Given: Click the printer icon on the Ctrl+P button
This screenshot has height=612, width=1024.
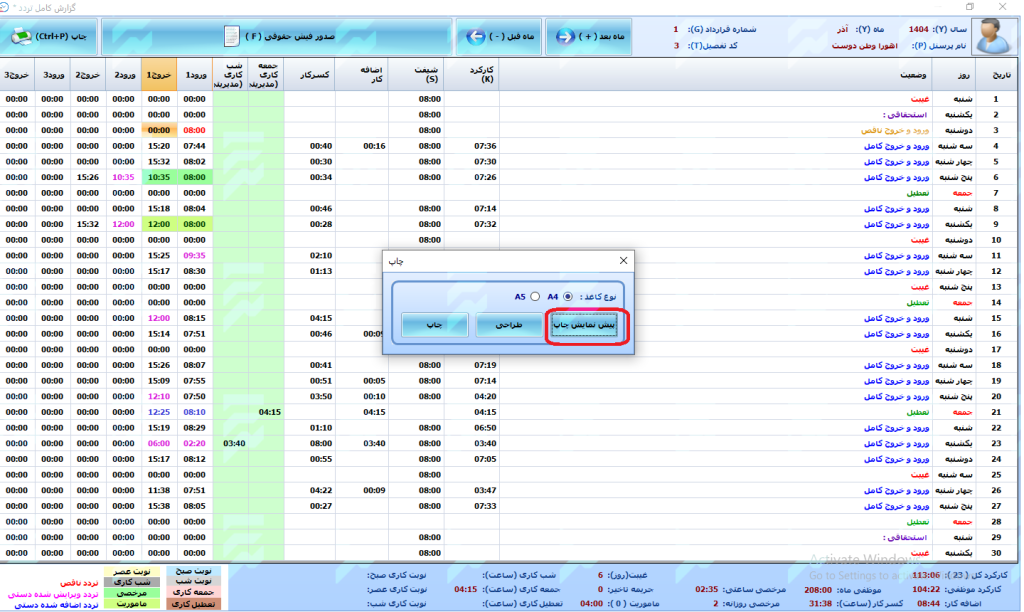Looking at the screenshot, I should click(21, 36).
